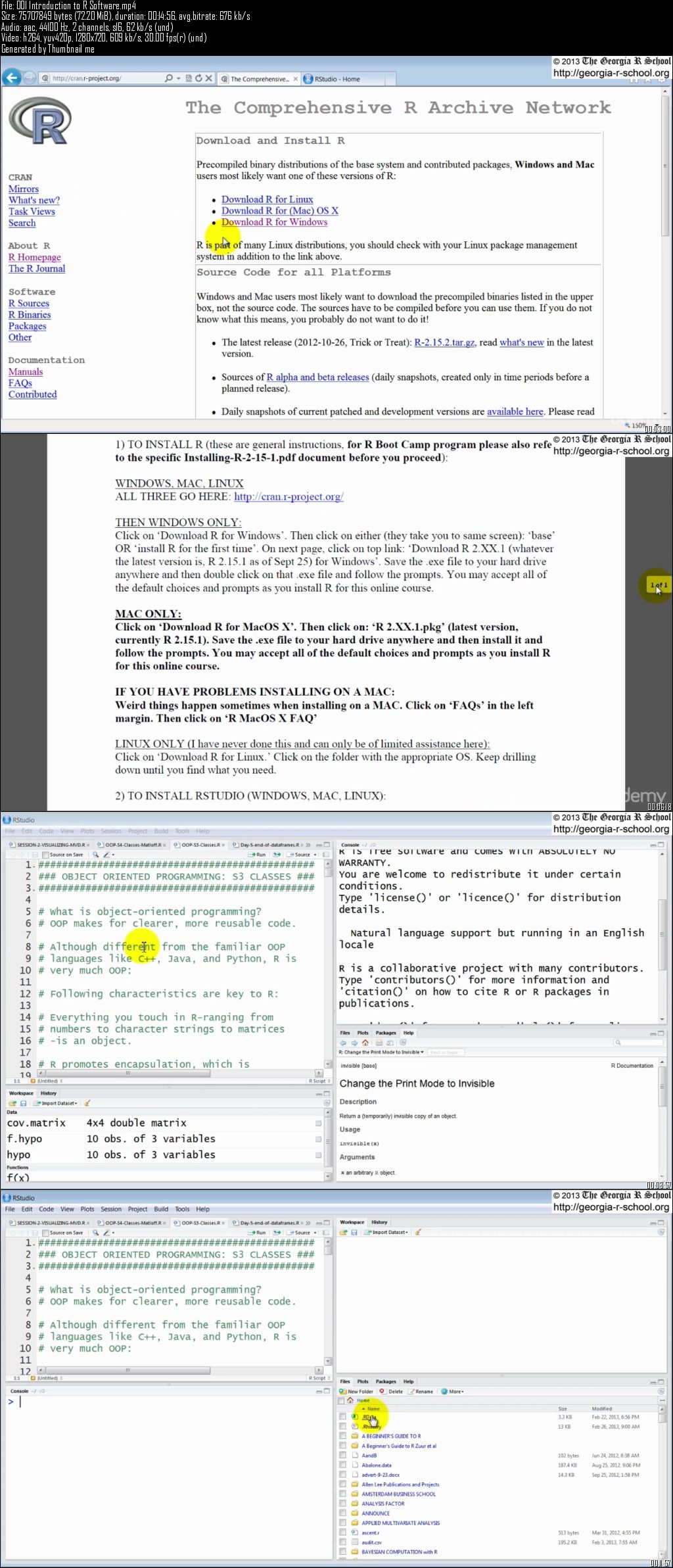This screenshot has height=1568, width=673.
Task: Click the Delete icon in Files pane toolbar
Action: pyautogui.click(x=382, y=1391)
